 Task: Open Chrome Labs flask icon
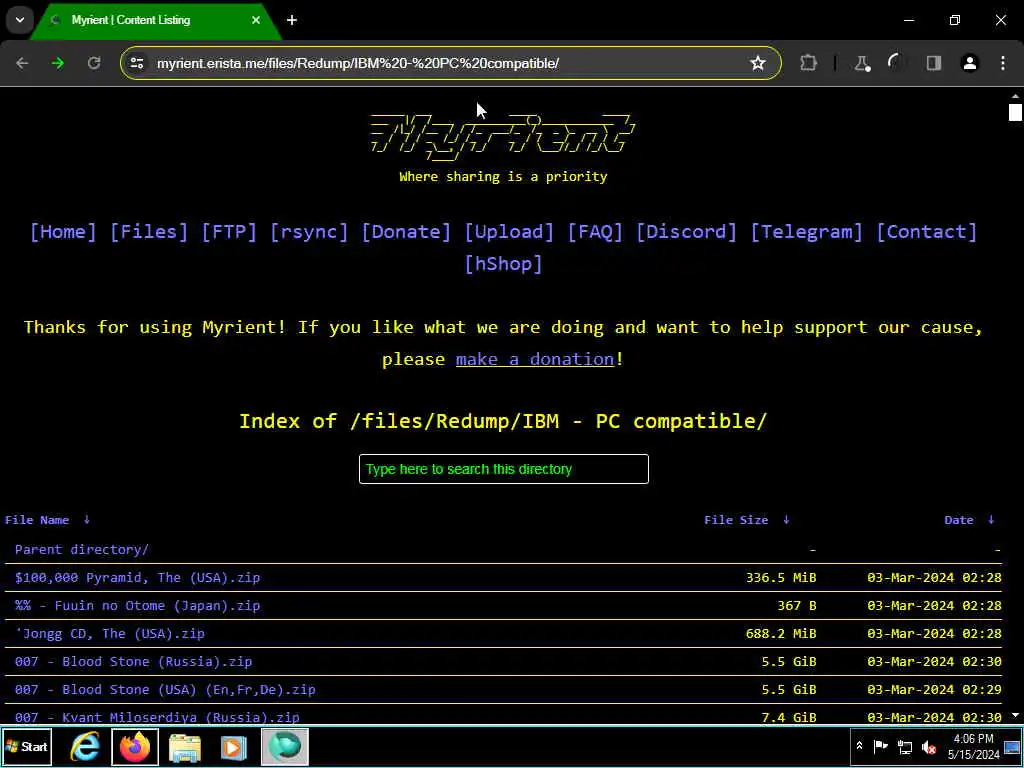coord(862,63)
